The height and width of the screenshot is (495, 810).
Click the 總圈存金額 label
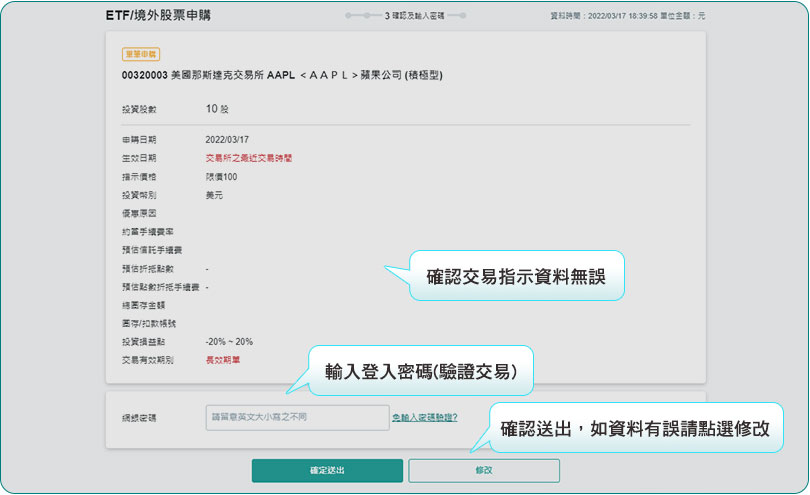tap(144, 305)
